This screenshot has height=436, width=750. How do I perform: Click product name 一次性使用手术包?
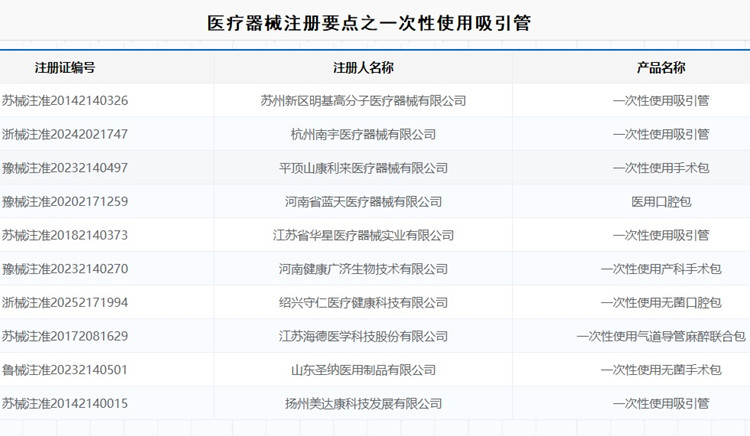click(x=661, y=168)
